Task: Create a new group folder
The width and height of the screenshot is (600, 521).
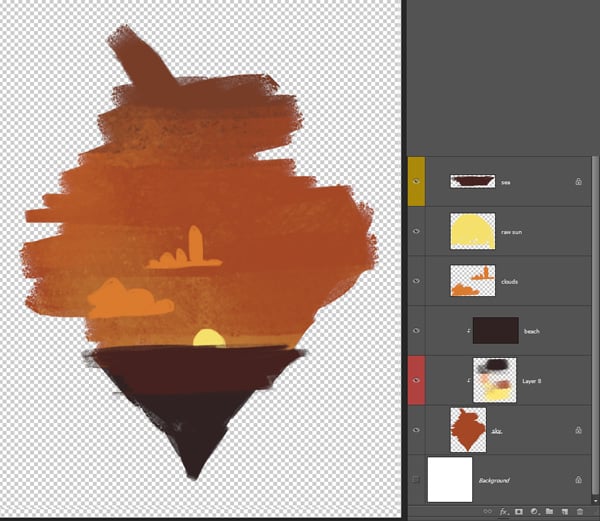Action: pyautogui.click(x=549, y=511)
